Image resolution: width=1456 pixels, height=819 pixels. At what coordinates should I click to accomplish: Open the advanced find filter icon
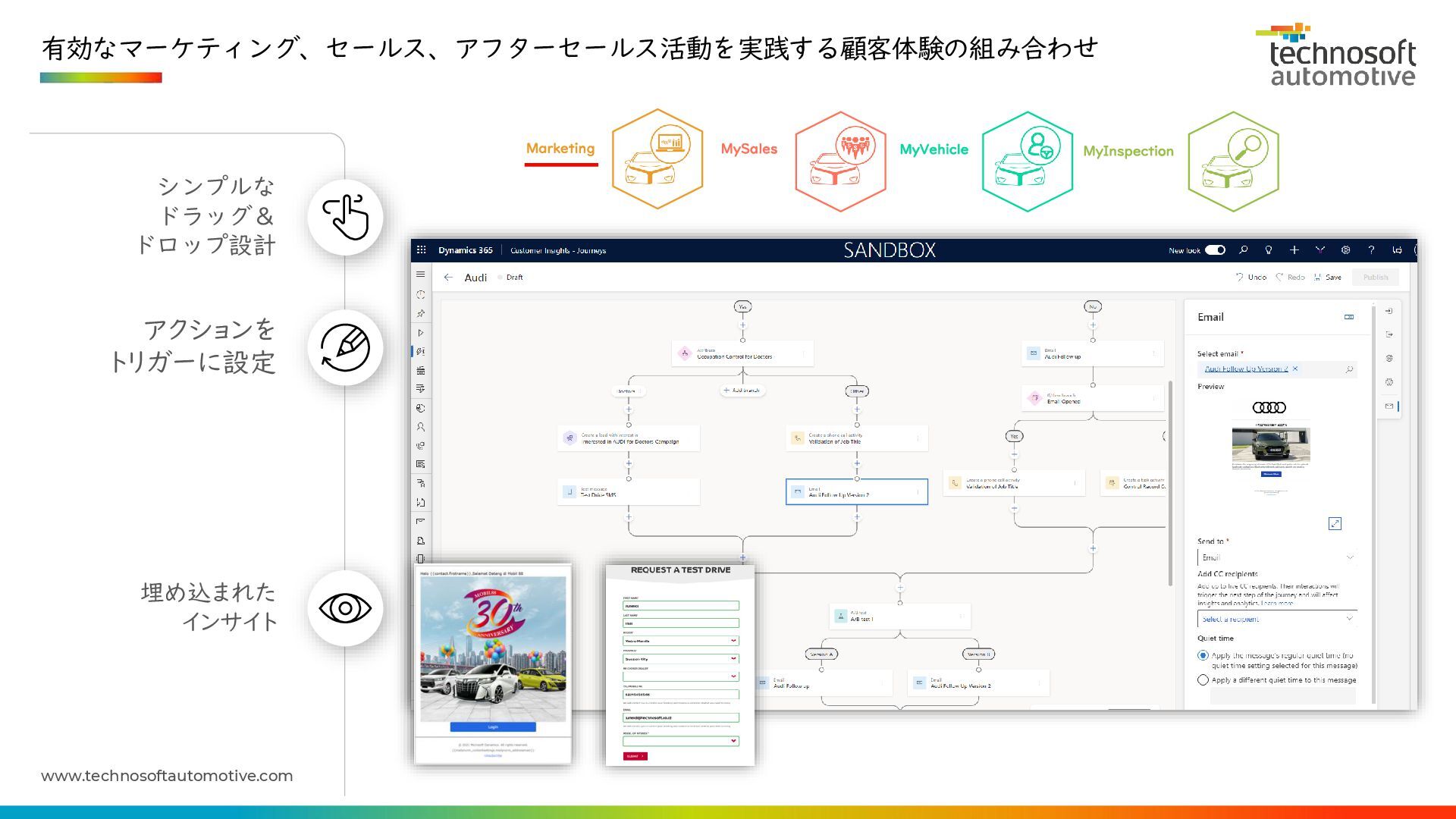(x=1320, y=249)
